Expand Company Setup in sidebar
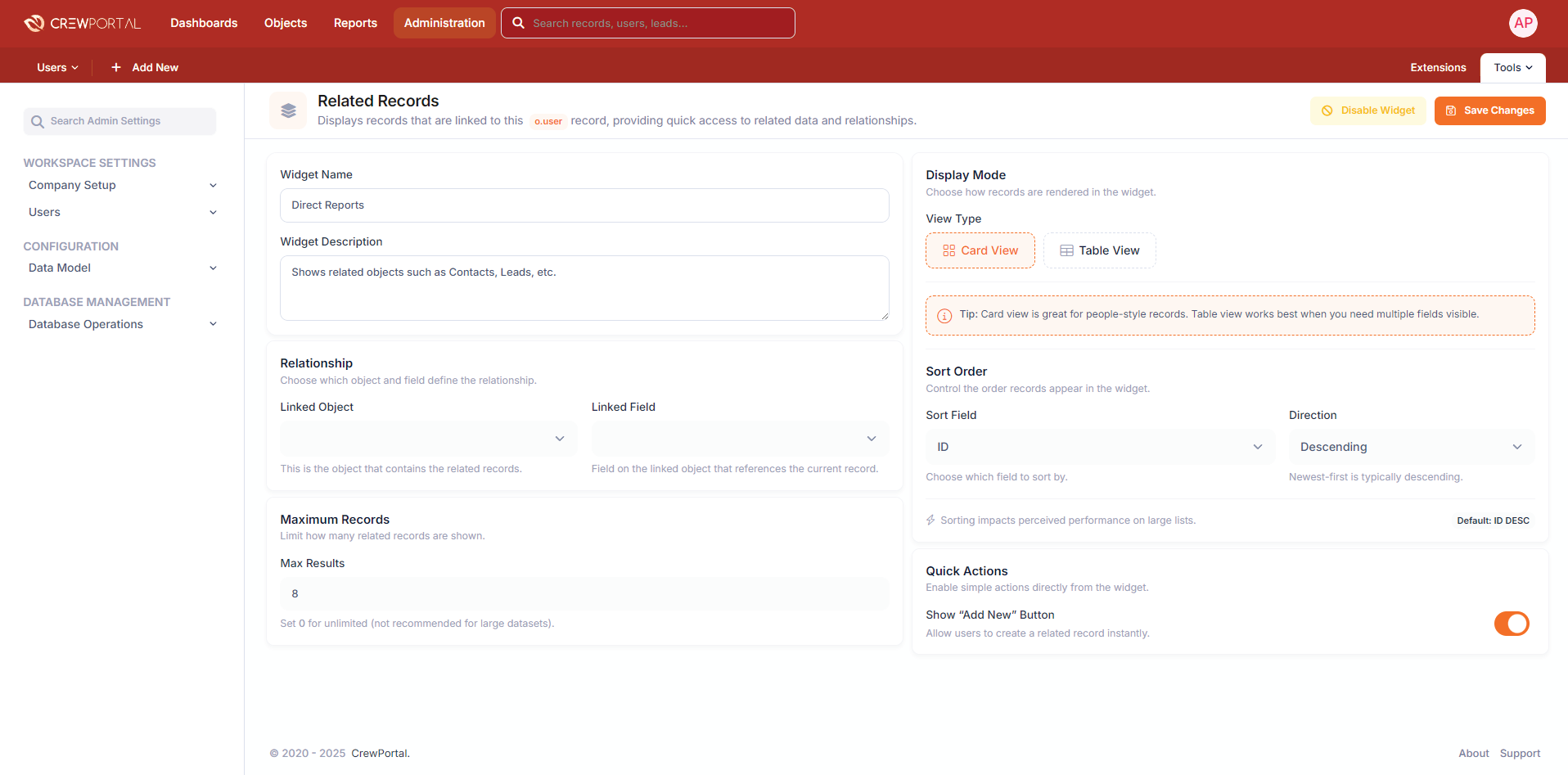Viewport: 1568px width, 775px height. point(122,185)
